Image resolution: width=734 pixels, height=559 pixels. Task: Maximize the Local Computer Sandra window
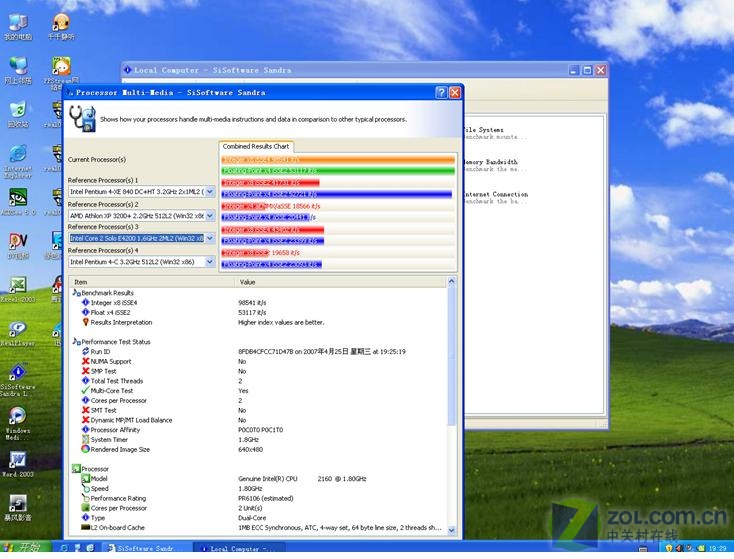click(587, 70)
